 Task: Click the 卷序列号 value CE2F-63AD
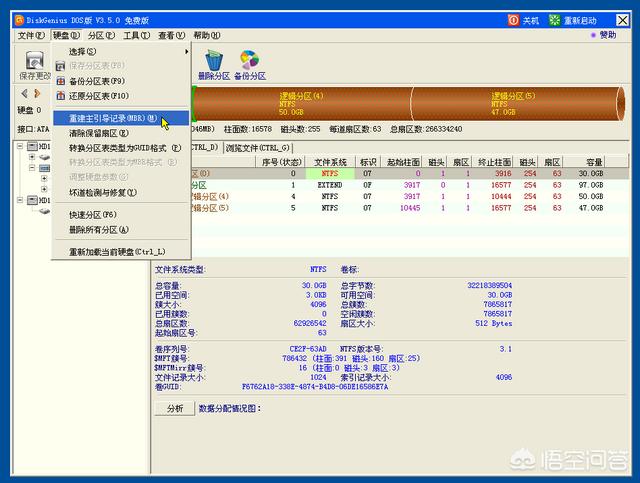click(x=308, y=349)
